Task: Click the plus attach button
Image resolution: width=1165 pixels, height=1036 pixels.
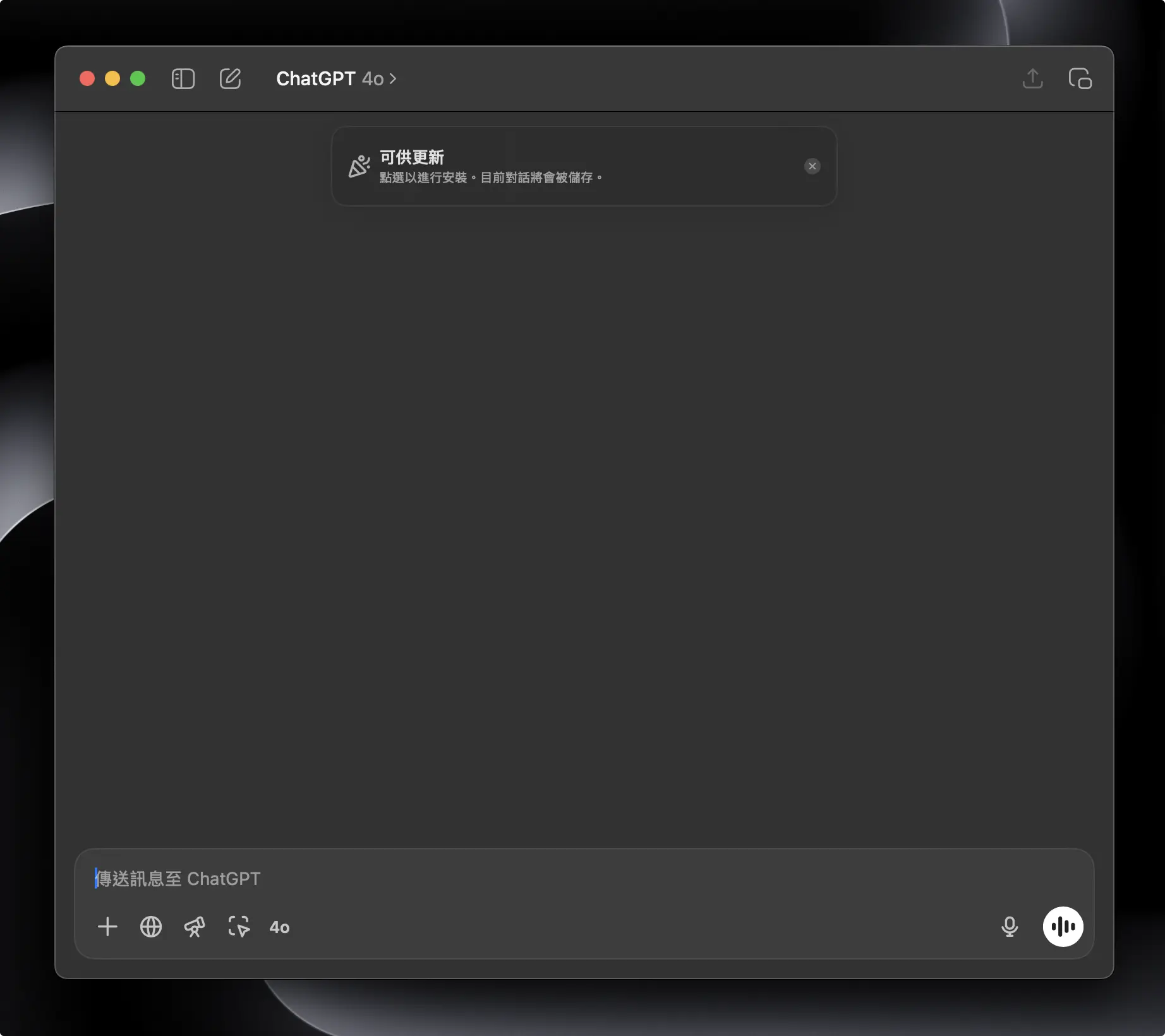Action: (107, 927)
